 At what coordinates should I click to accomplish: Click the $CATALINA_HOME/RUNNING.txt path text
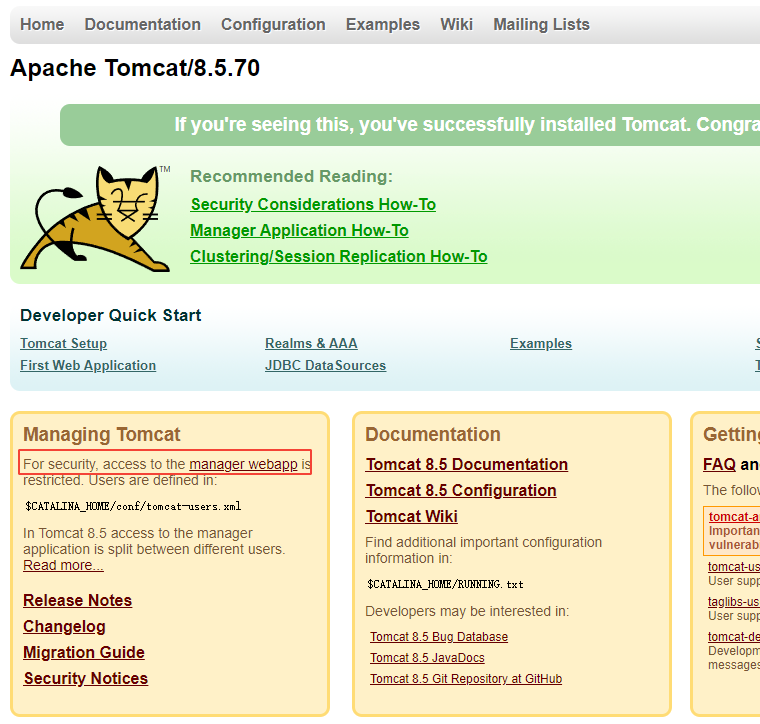point(445,584)
